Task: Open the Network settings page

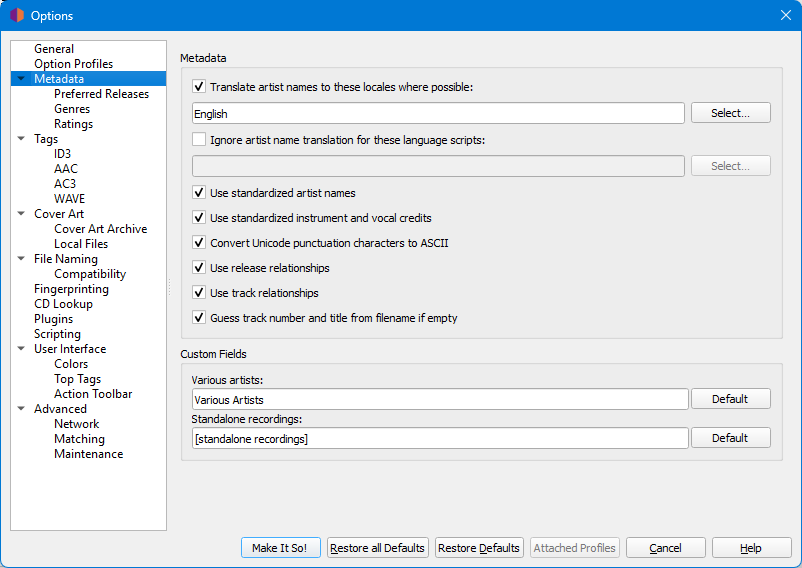Action: pos(77,424)
